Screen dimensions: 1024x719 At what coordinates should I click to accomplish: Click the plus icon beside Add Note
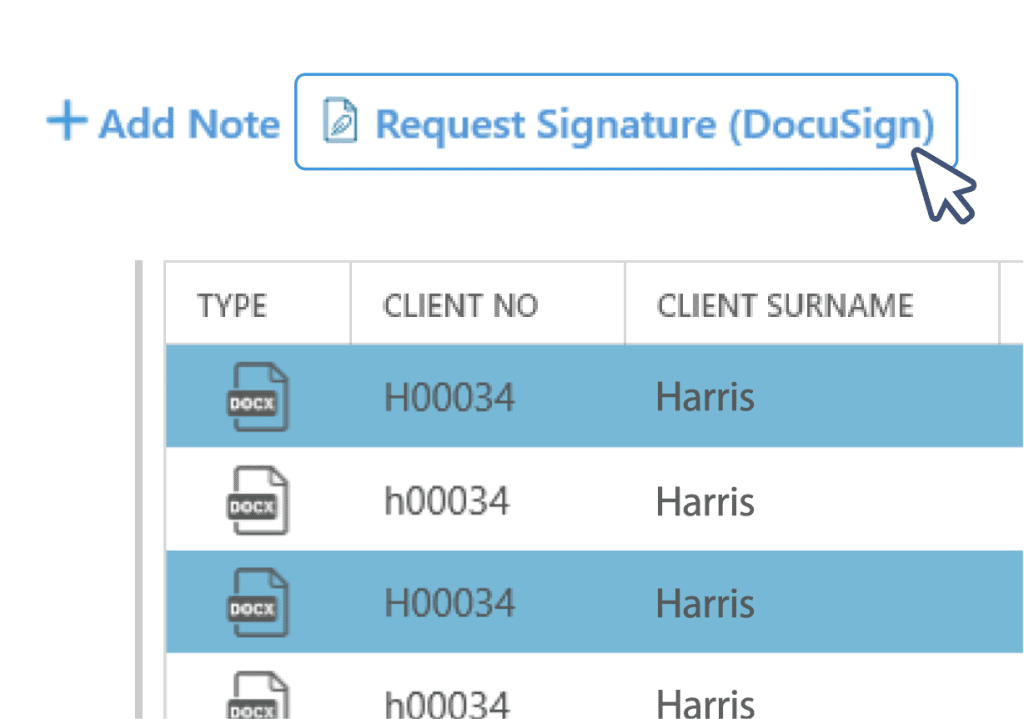coord(67,120)
